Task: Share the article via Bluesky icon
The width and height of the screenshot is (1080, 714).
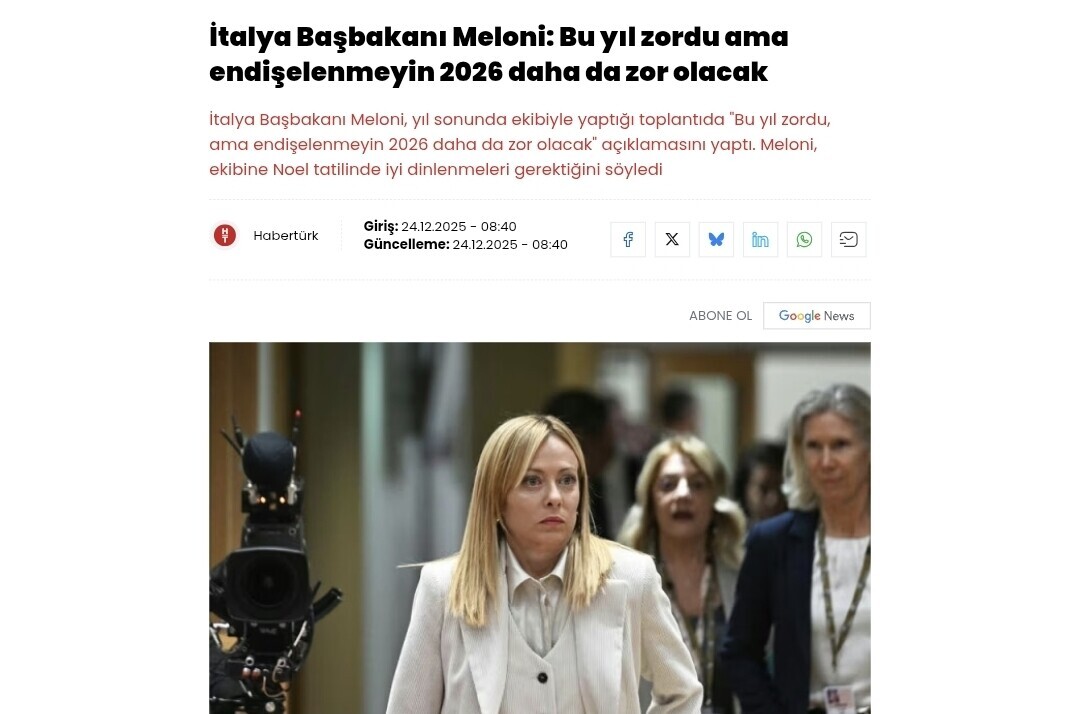Action: point(716,240)
